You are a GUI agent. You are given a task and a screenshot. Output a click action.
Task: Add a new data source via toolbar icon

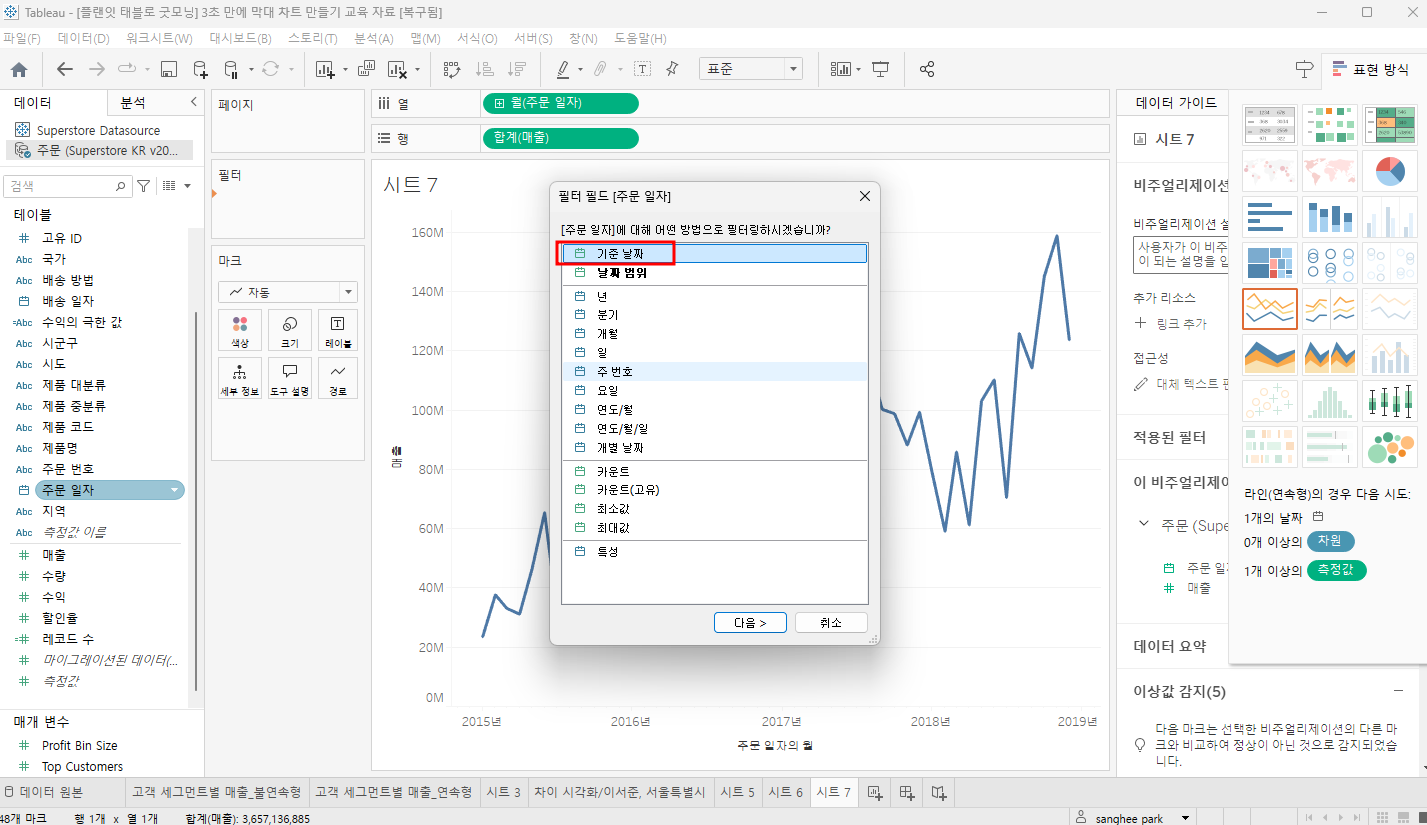point(200,69)
